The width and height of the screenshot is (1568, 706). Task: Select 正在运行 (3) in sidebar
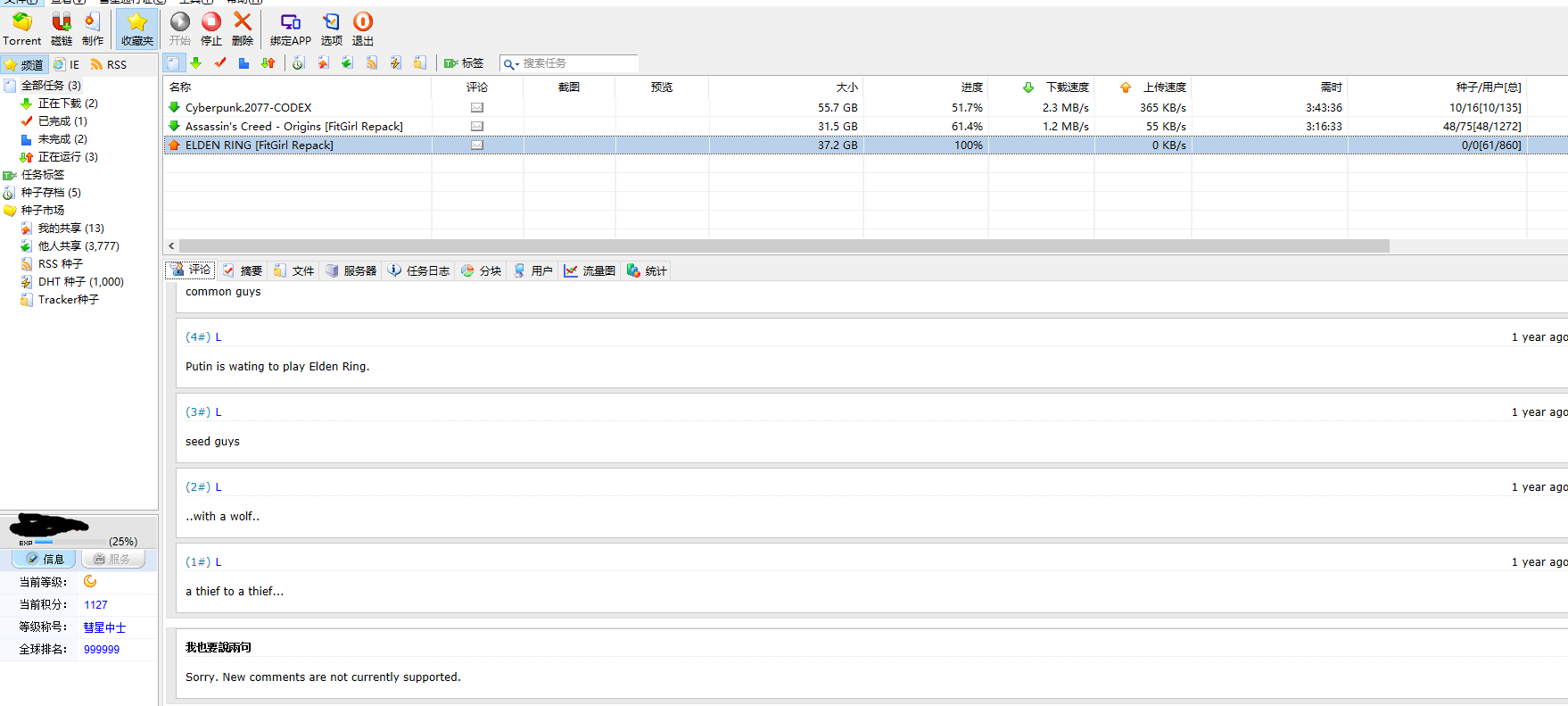click(68, 157)
